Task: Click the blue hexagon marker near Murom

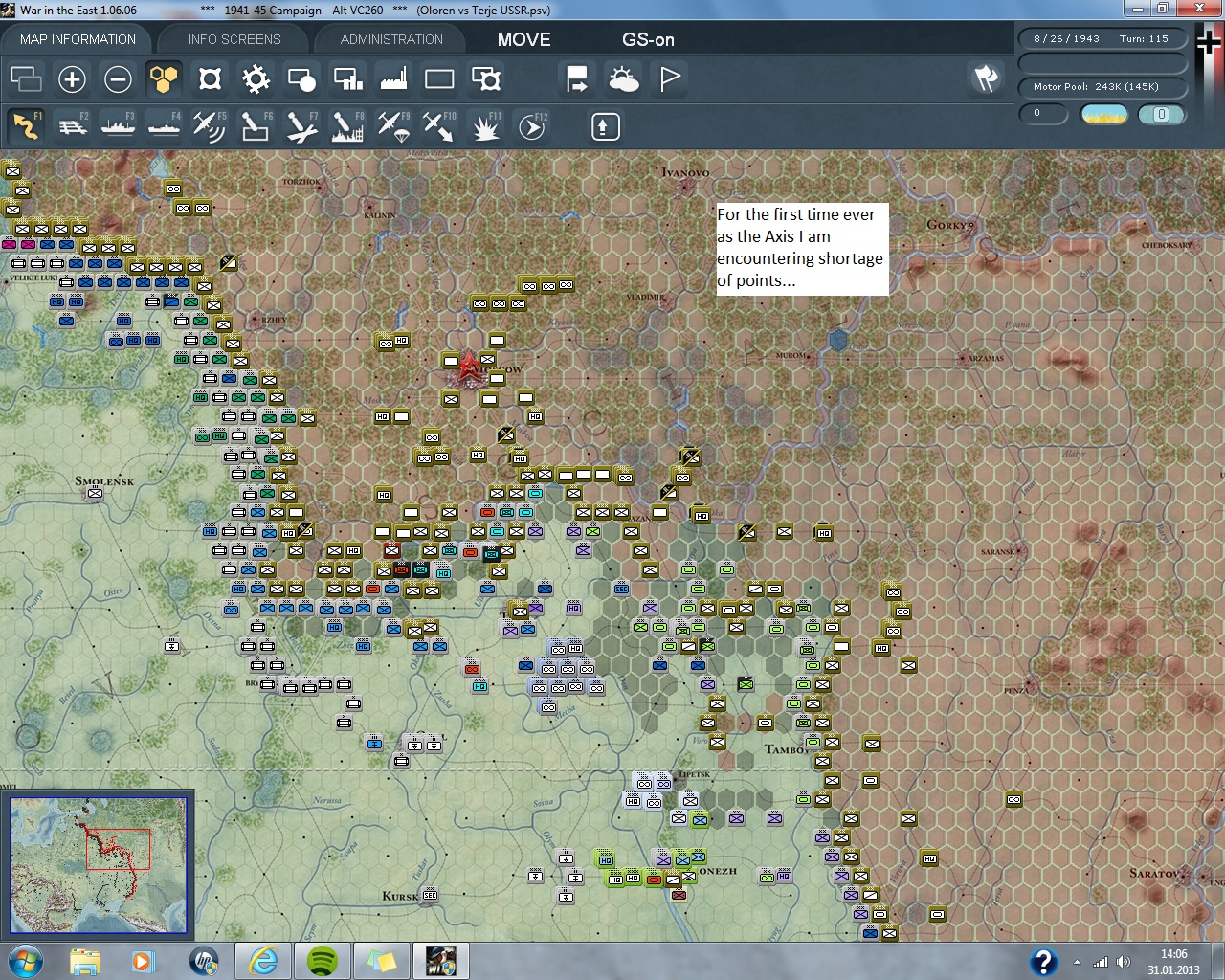Action: pyautogui.click(x=837, y=339)
